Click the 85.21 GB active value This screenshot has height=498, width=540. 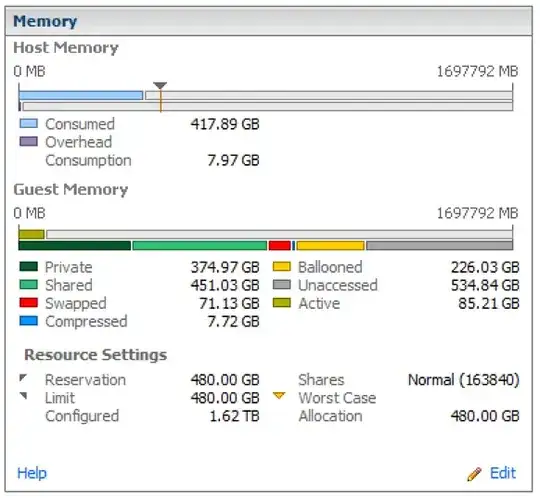coord(489,303)
